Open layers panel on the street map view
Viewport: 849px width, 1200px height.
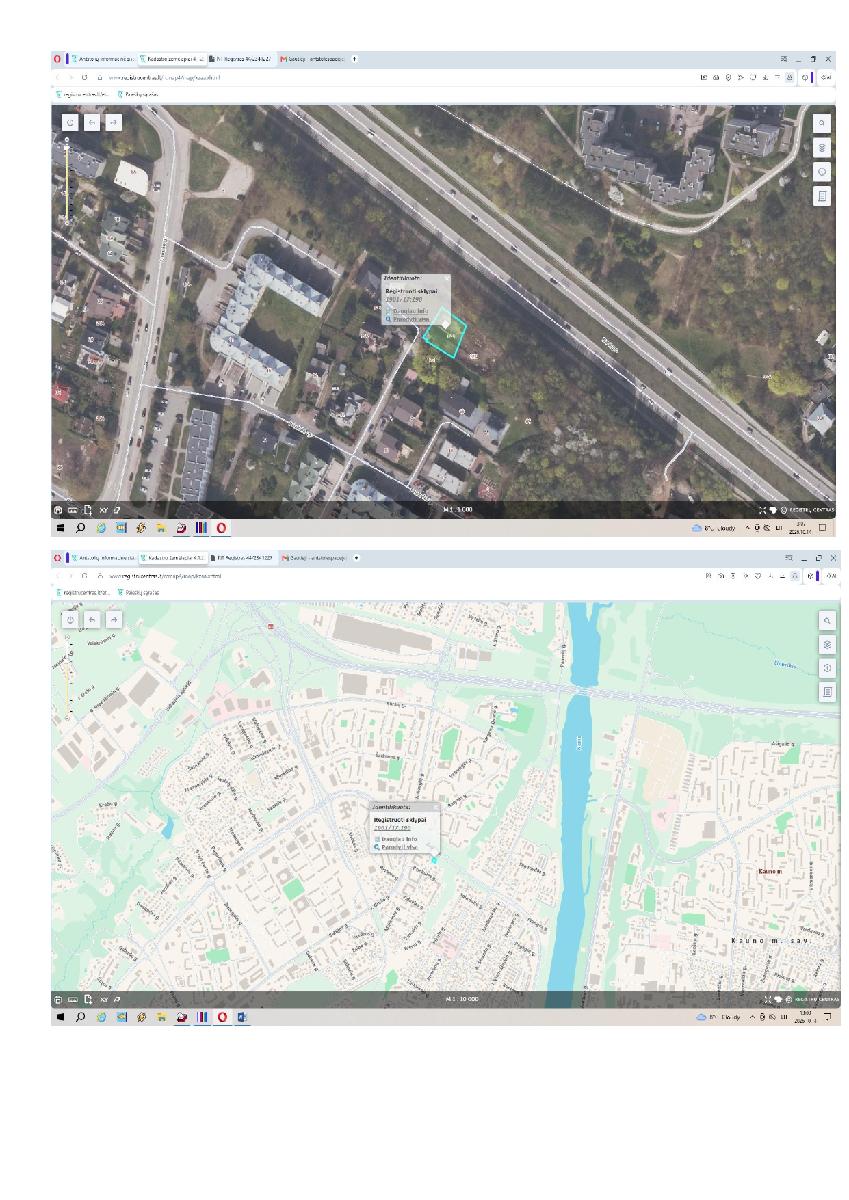828,644
